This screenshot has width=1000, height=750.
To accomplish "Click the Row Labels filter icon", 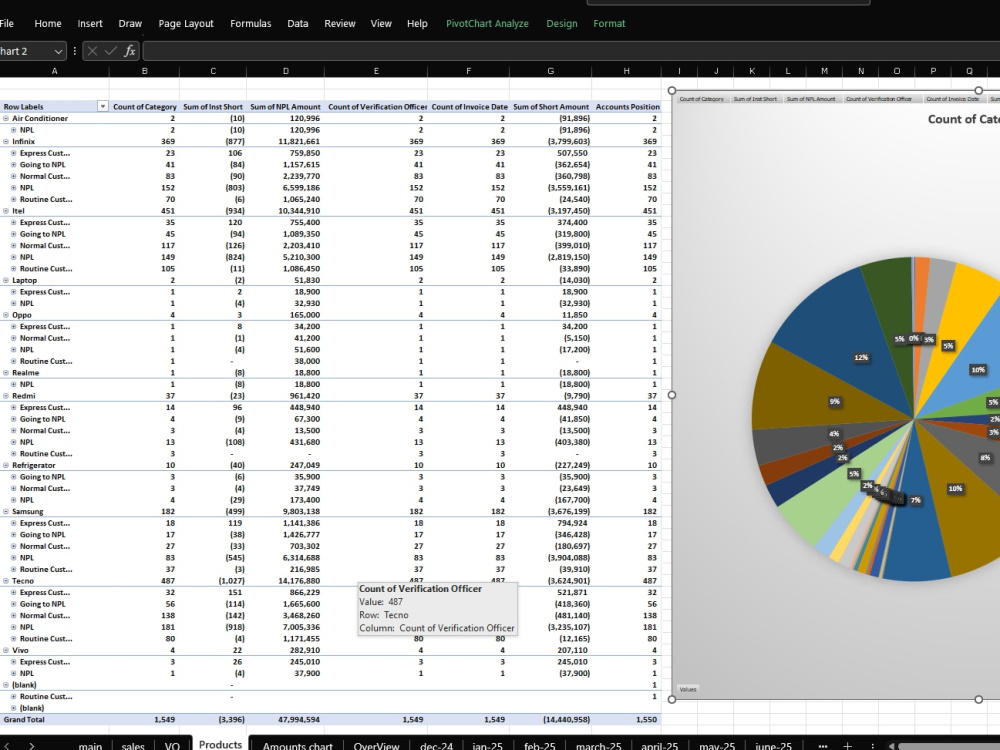I will (103, 107).
